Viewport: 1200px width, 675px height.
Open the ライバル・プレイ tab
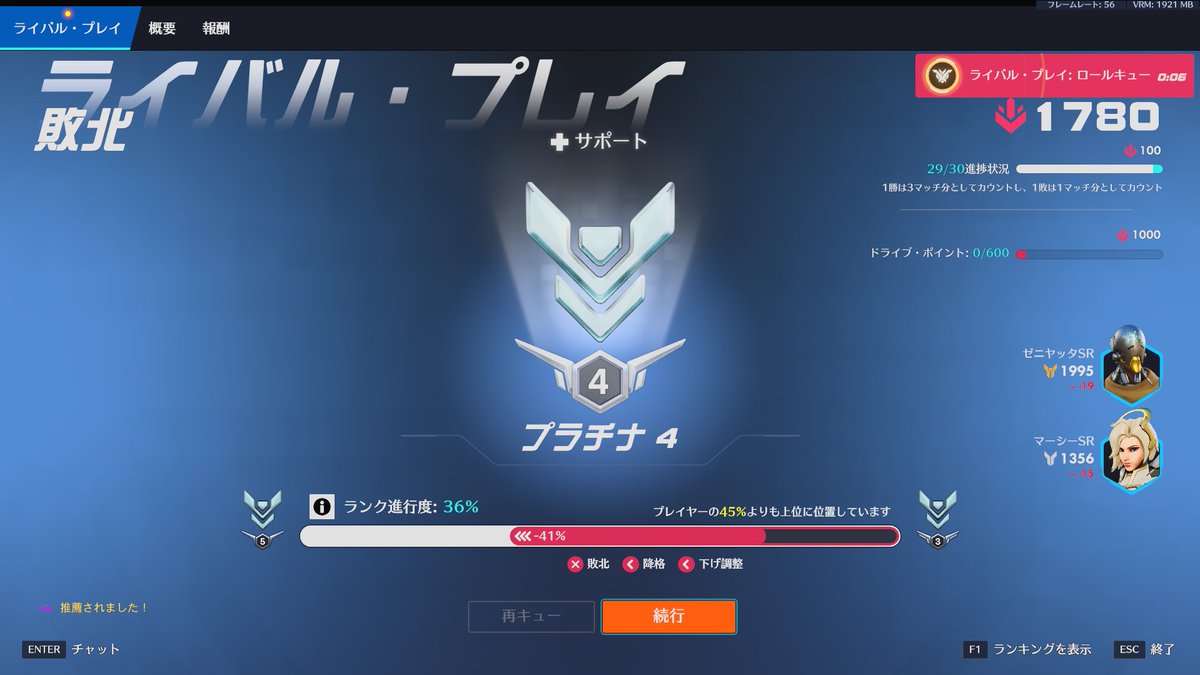[x=66, y=28]
